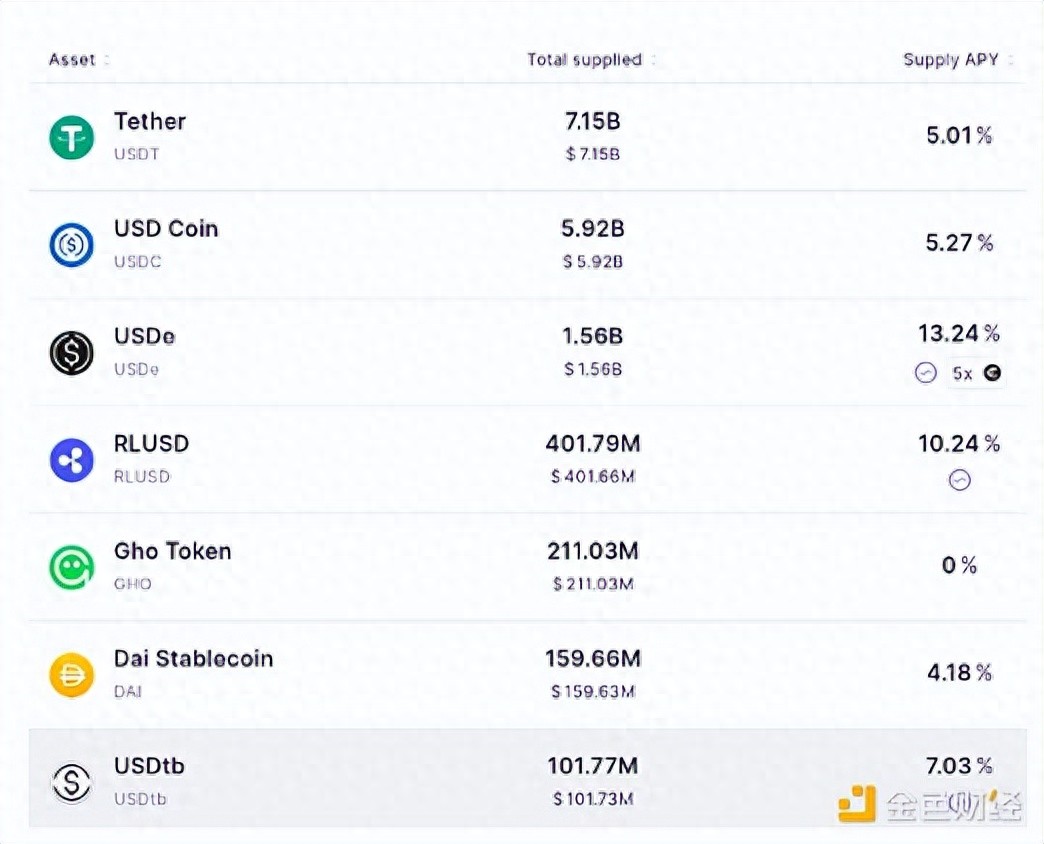Click the green Gho Token icon
This screenshot has width=1044, height=844.
pyautogui.click(x=71, y=567)
